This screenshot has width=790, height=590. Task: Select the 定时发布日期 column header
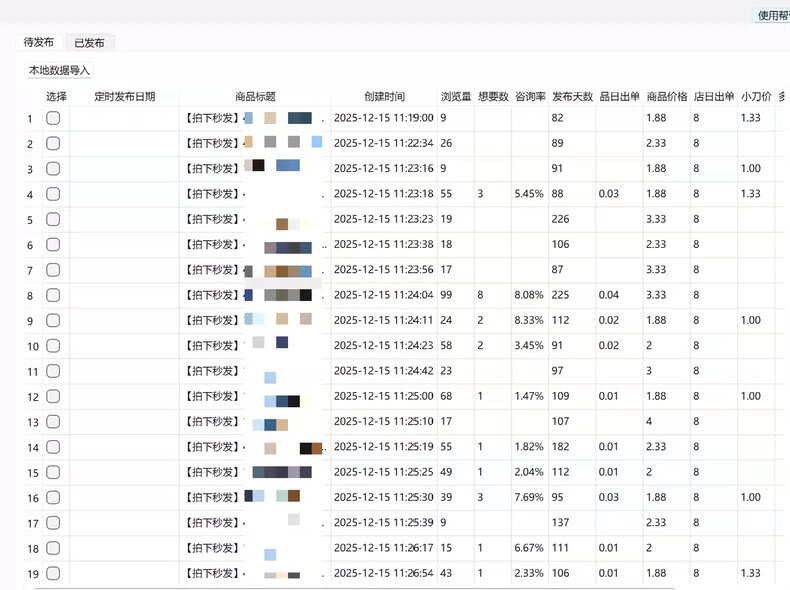tap(124, 96)
